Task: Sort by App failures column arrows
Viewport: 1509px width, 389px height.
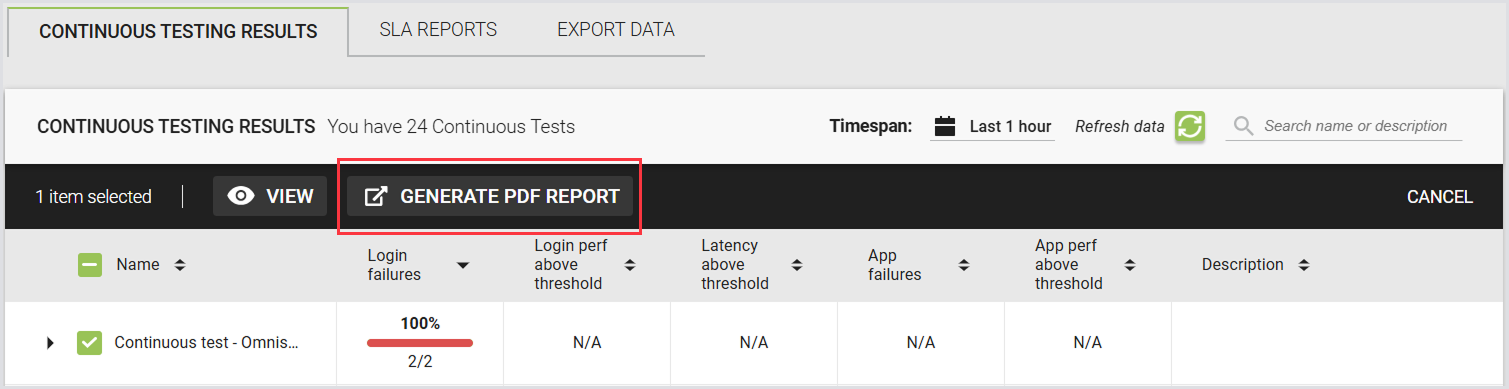Action: (x=964, y=265)
